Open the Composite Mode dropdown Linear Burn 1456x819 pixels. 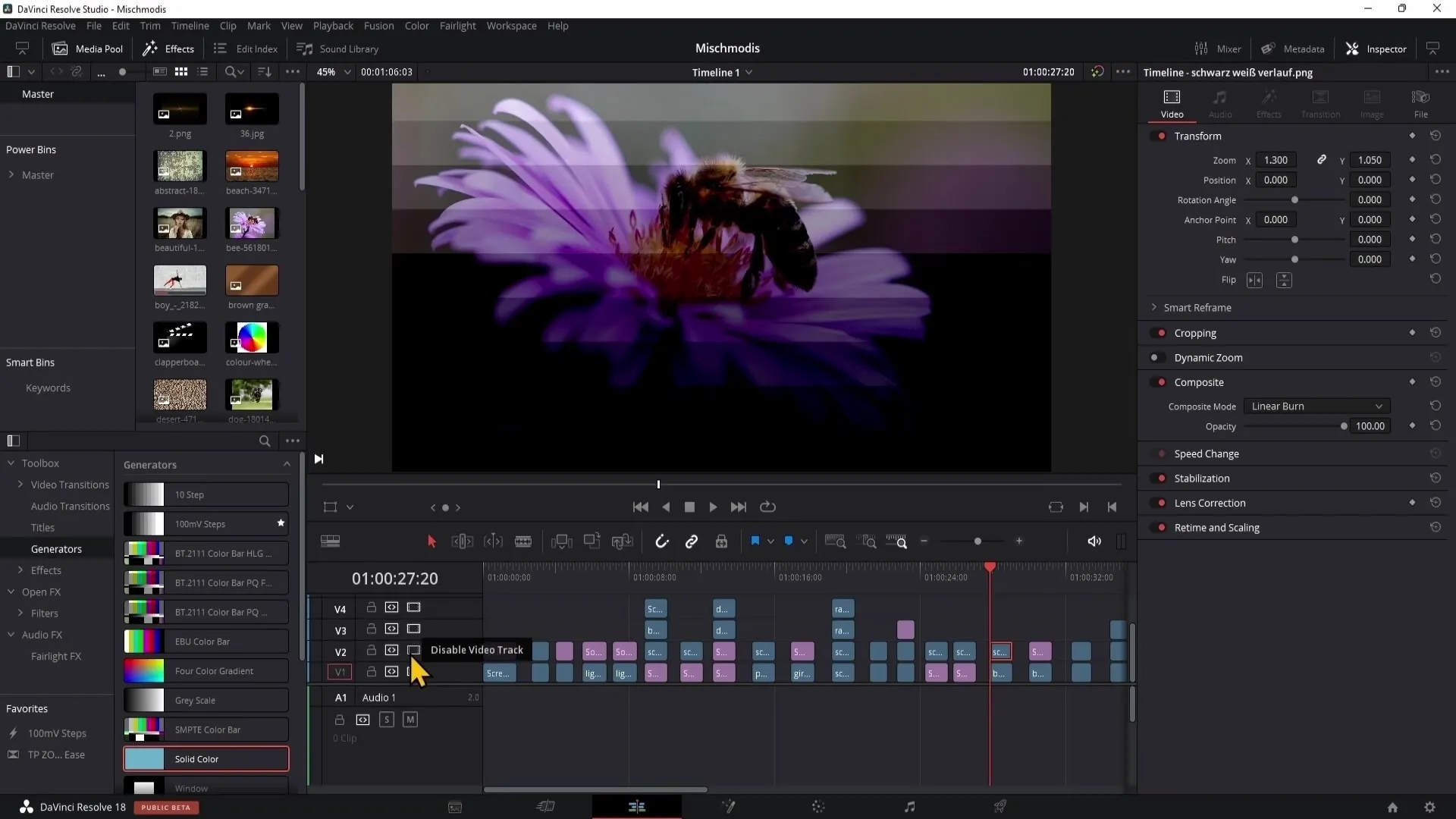pyautogui.click(x=1315, y=406)
